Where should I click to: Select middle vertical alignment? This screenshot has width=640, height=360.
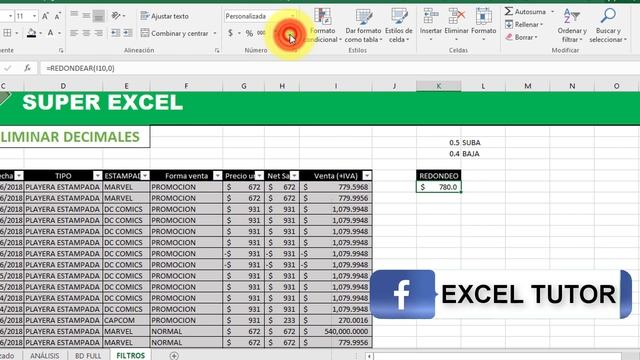coord(87,16)
